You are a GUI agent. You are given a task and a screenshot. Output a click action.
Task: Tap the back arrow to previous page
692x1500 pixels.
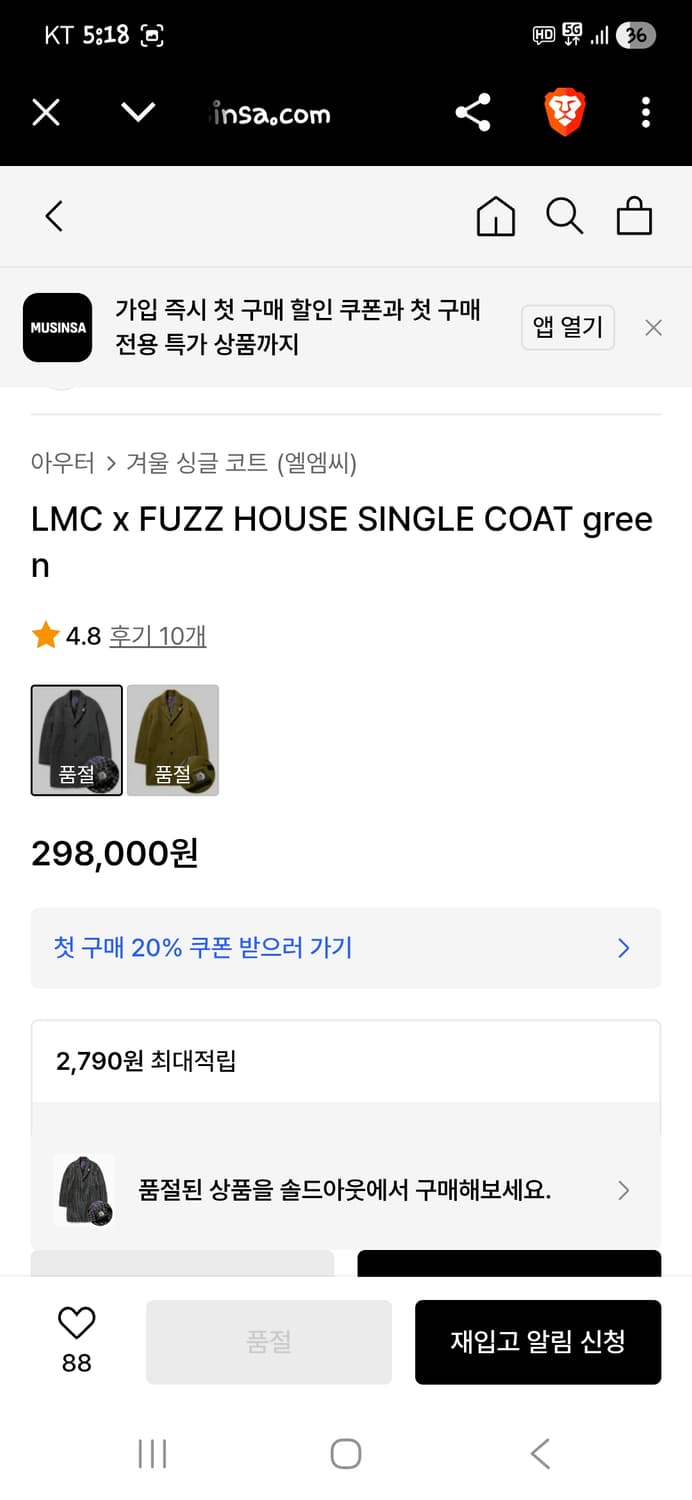[54, 215]
